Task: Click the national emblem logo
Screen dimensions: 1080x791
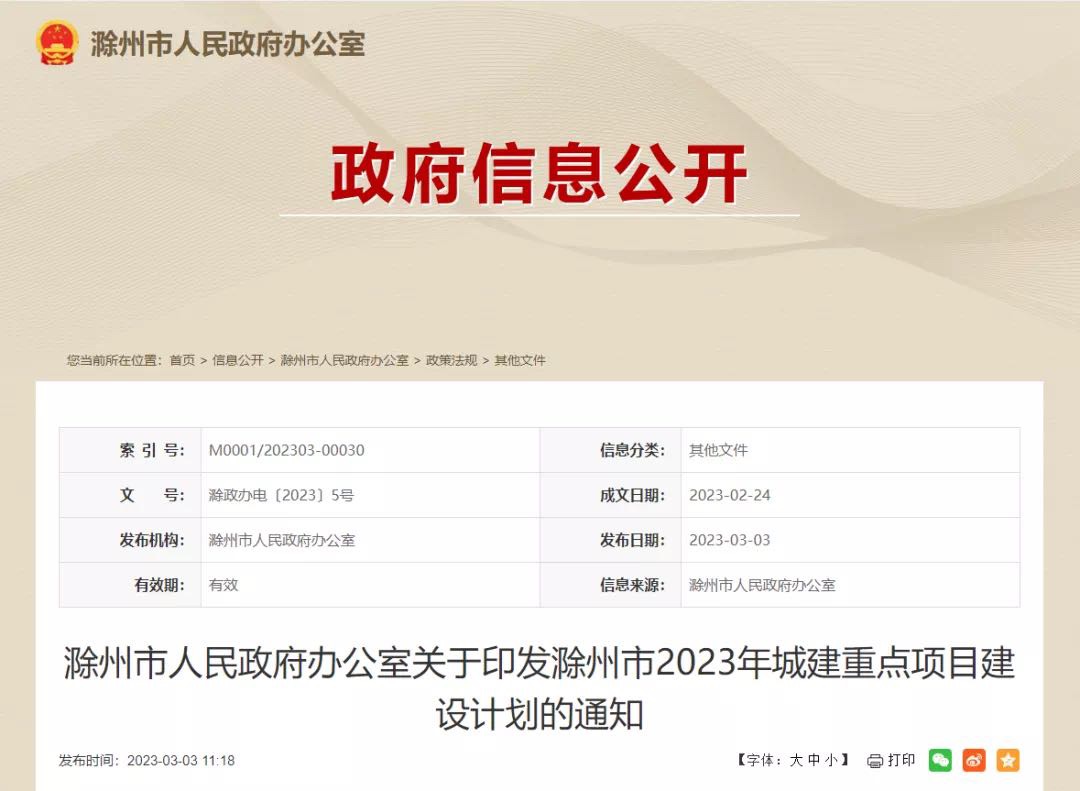Action: point(56,43)
